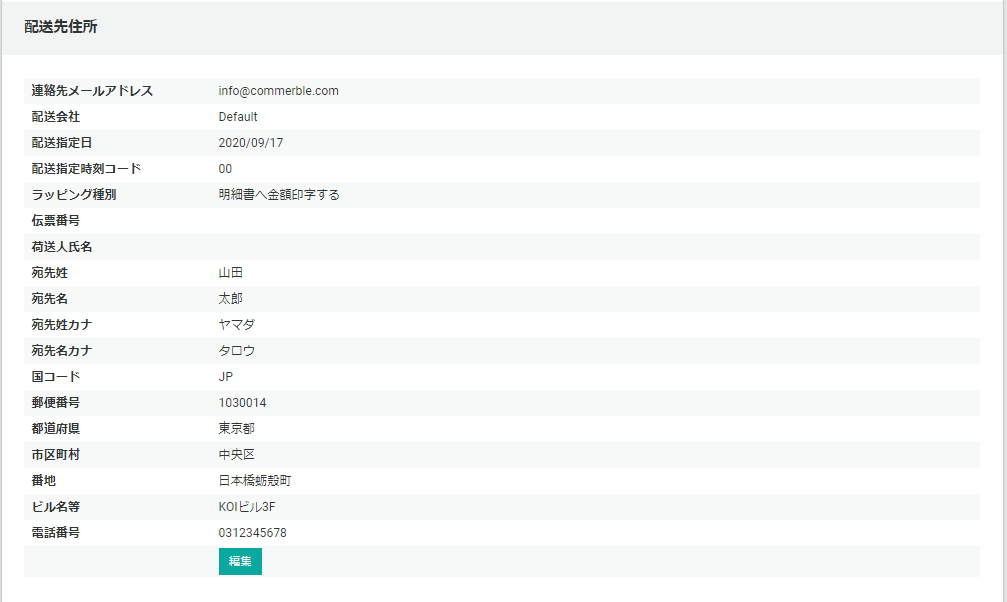Click the 宛先姓カナ label
Image resolution: width=1007 pixels, height=602 pixels.
[62, 325]
